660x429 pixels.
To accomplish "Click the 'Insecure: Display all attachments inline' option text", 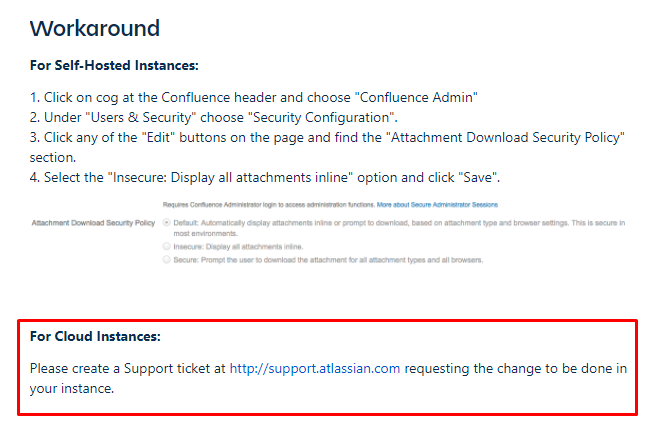I will [238, 247].
